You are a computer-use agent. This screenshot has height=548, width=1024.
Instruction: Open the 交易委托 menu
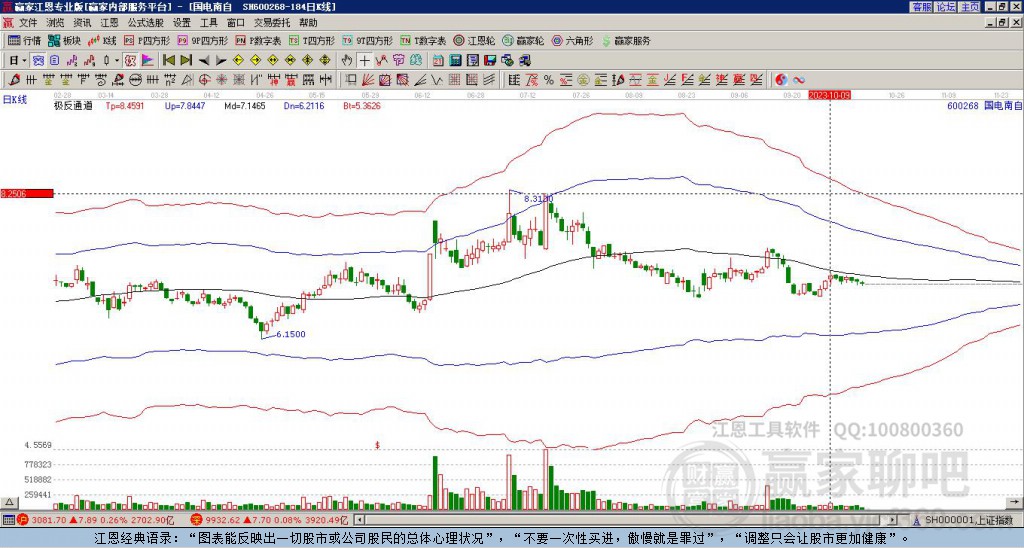[272, 23]
